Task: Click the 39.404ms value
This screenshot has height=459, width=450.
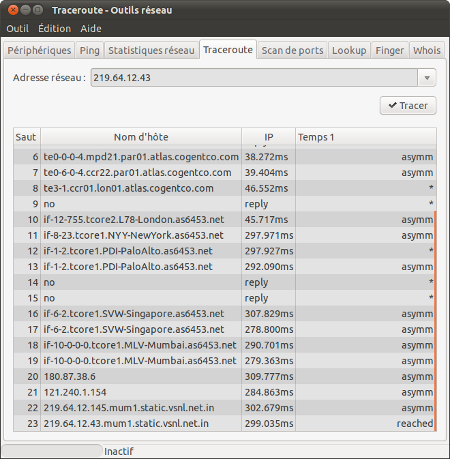Action: click(x=266, y=172)
